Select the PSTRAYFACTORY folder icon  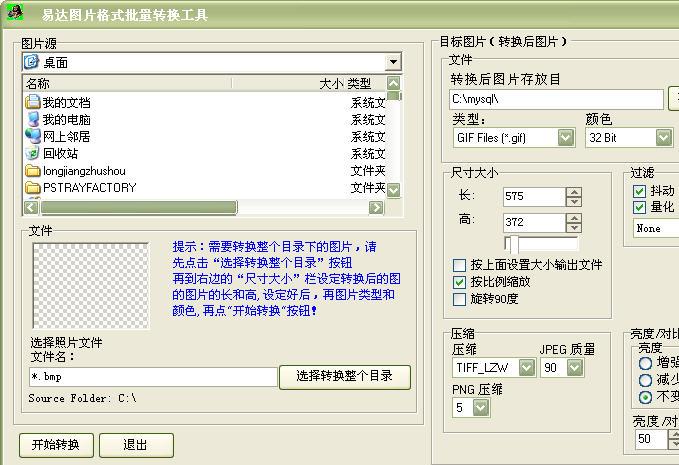pos(33,187)
